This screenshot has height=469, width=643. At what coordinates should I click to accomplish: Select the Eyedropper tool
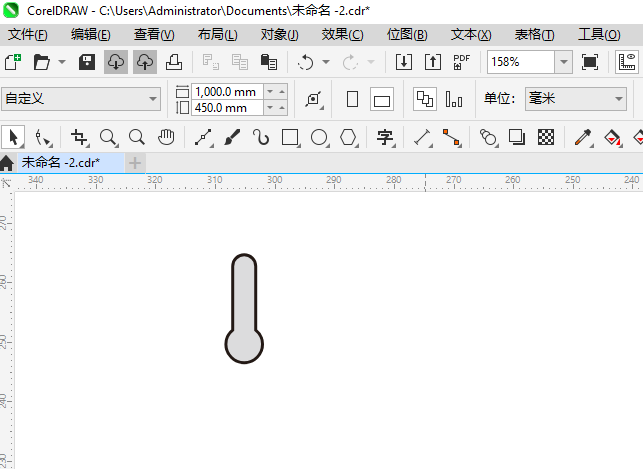point(583,137)
